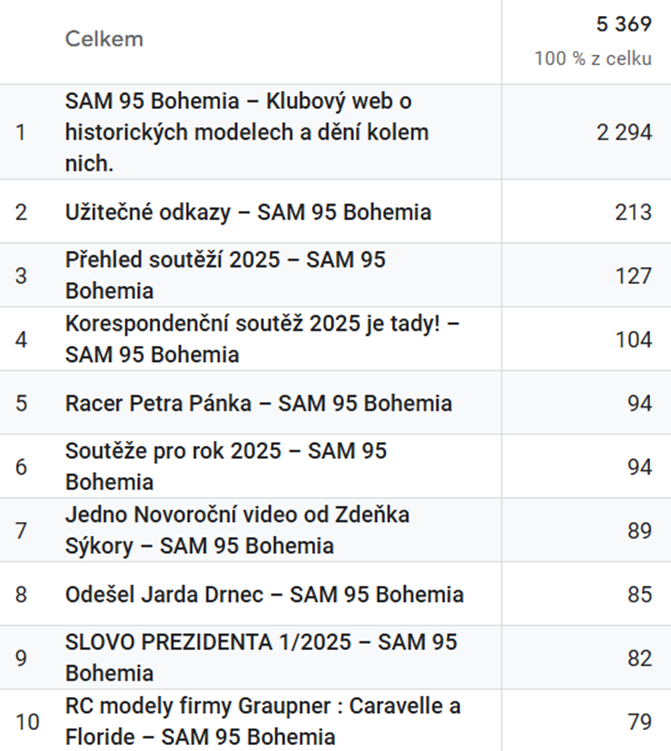671x751 pixels.
Task: Select row number 8 index cell
Action: [x=21, y=594]
